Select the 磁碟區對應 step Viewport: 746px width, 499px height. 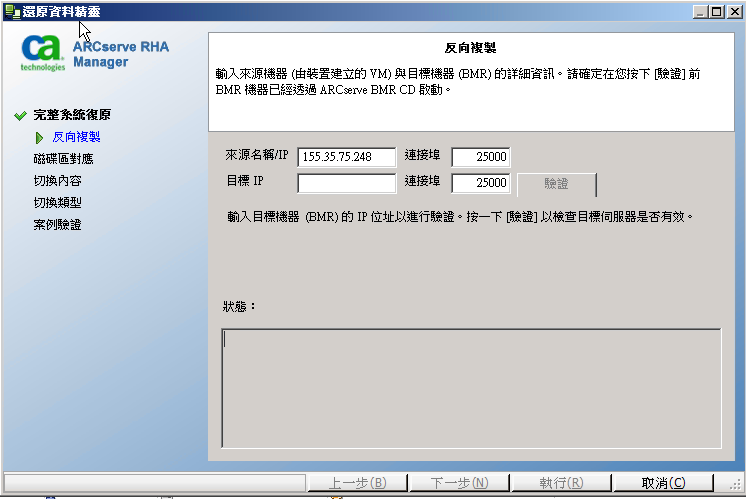pos(63,159)
